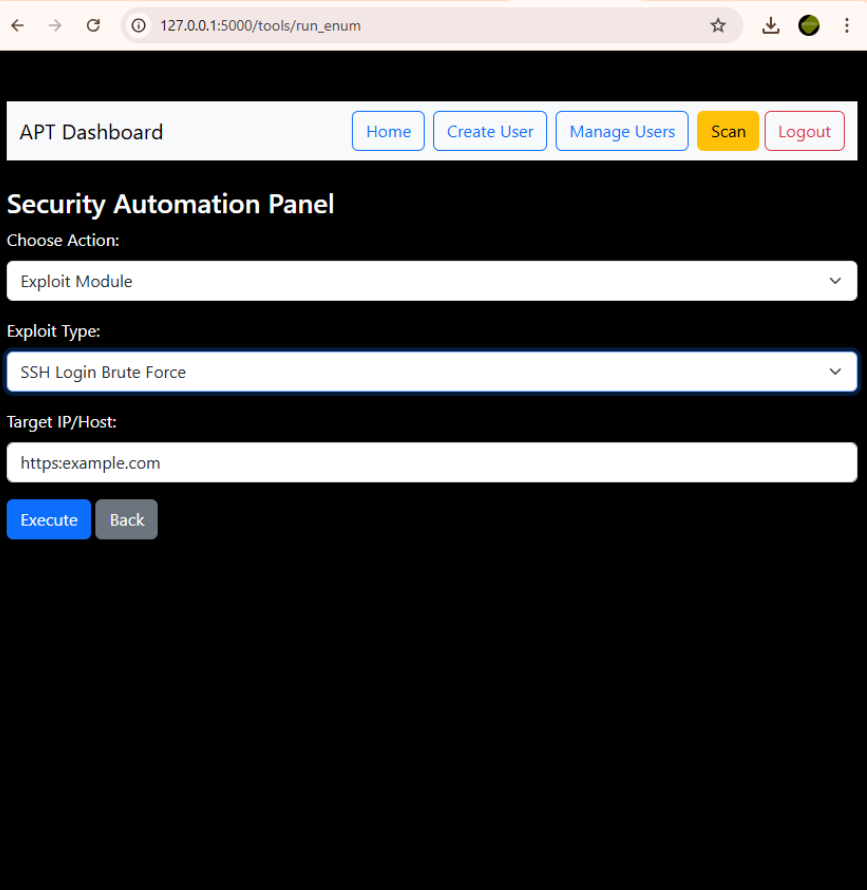
Task: Click the browser forward arrow
Action: pos(55,26)
